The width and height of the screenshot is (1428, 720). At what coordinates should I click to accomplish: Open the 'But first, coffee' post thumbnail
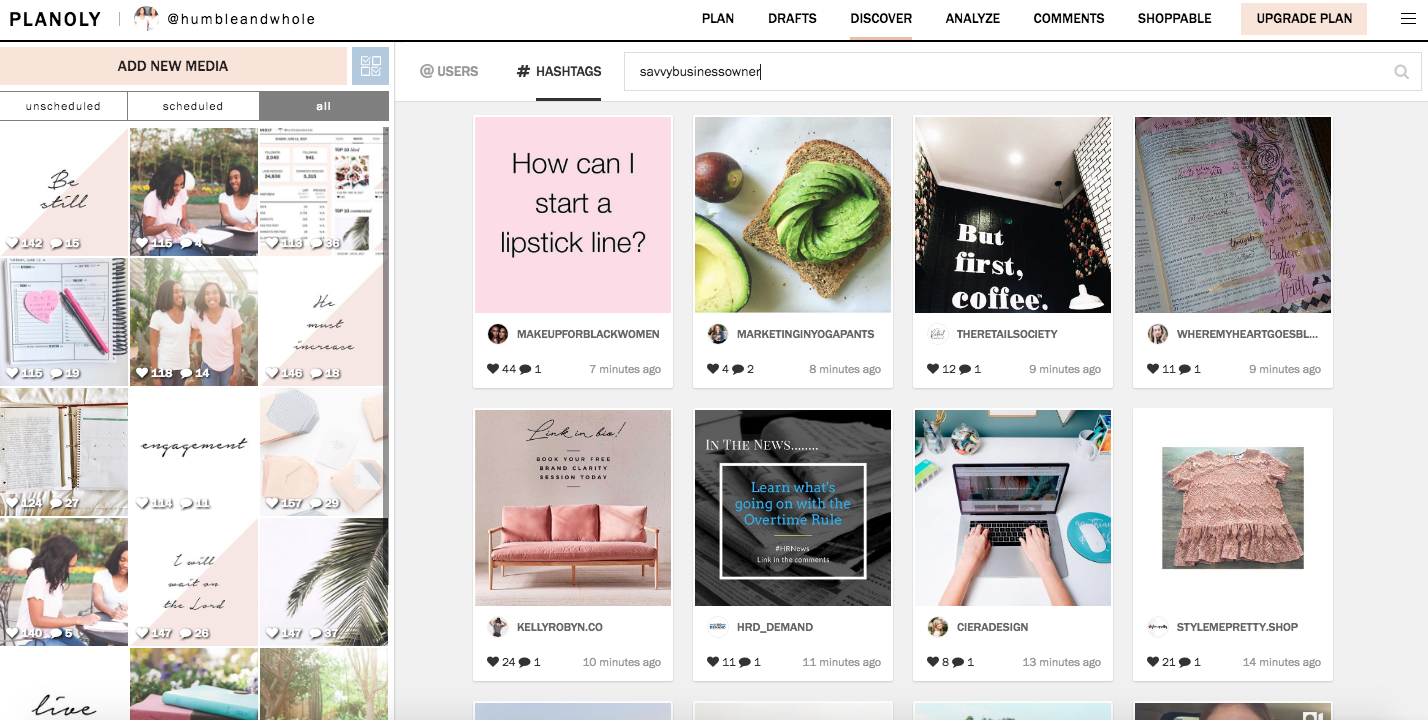pyautogui.click(x=1013, y=215)
